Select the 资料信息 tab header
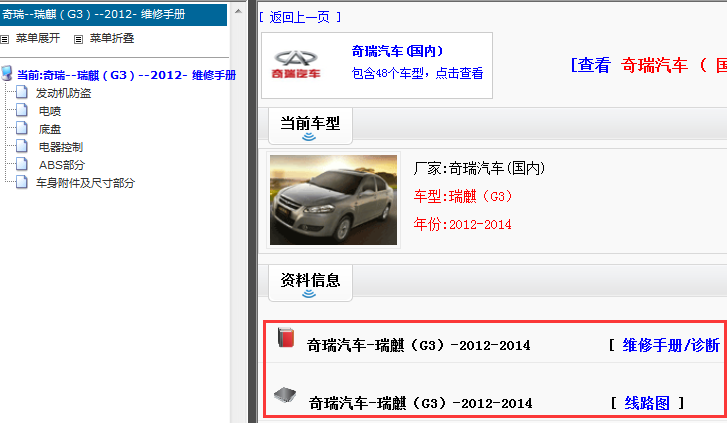The height and width of the screenshot is (423, 727). point(310,282)
